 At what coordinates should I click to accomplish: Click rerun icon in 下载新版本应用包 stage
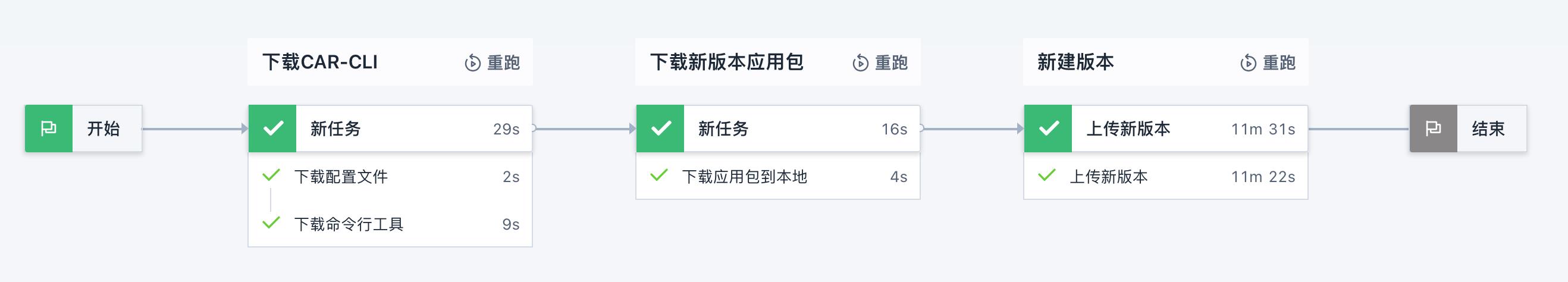(x=860, y=62)
